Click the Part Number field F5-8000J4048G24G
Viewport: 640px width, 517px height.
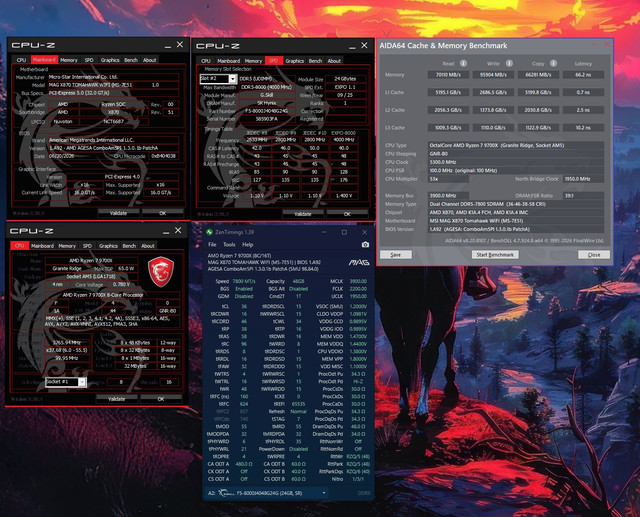[267, 111]
